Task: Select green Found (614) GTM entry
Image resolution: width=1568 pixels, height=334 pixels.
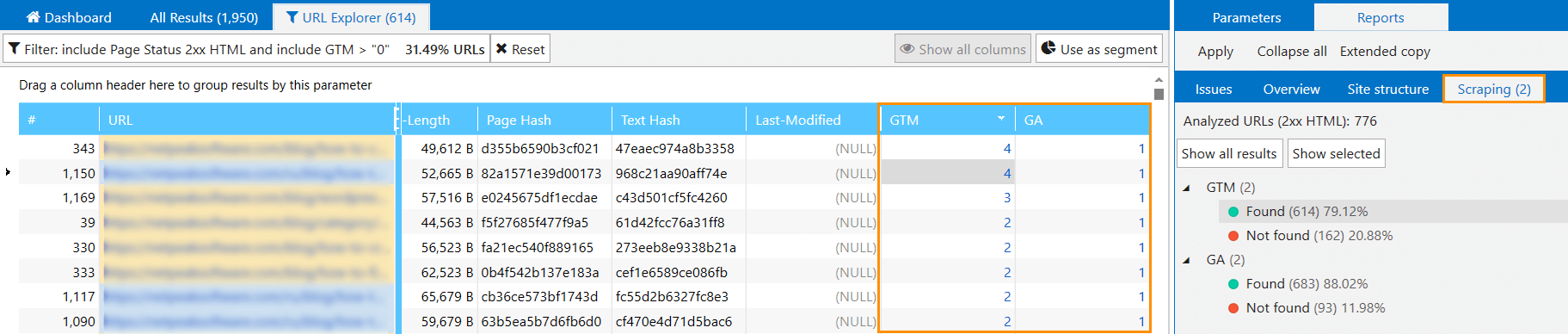Action: point(1307,211)
